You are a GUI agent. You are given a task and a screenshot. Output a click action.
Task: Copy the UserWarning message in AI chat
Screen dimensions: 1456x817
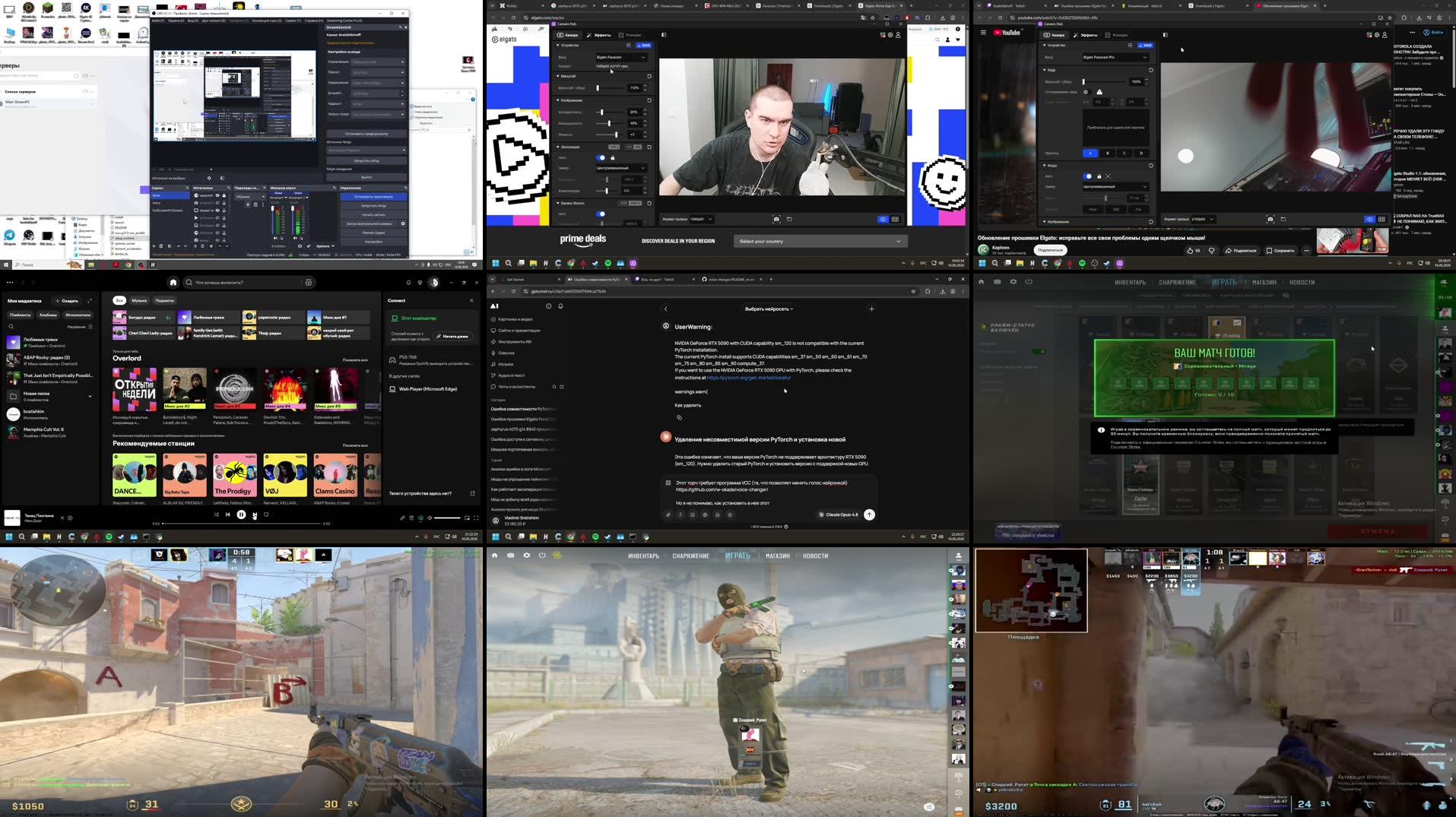click(x=679, y=417)
